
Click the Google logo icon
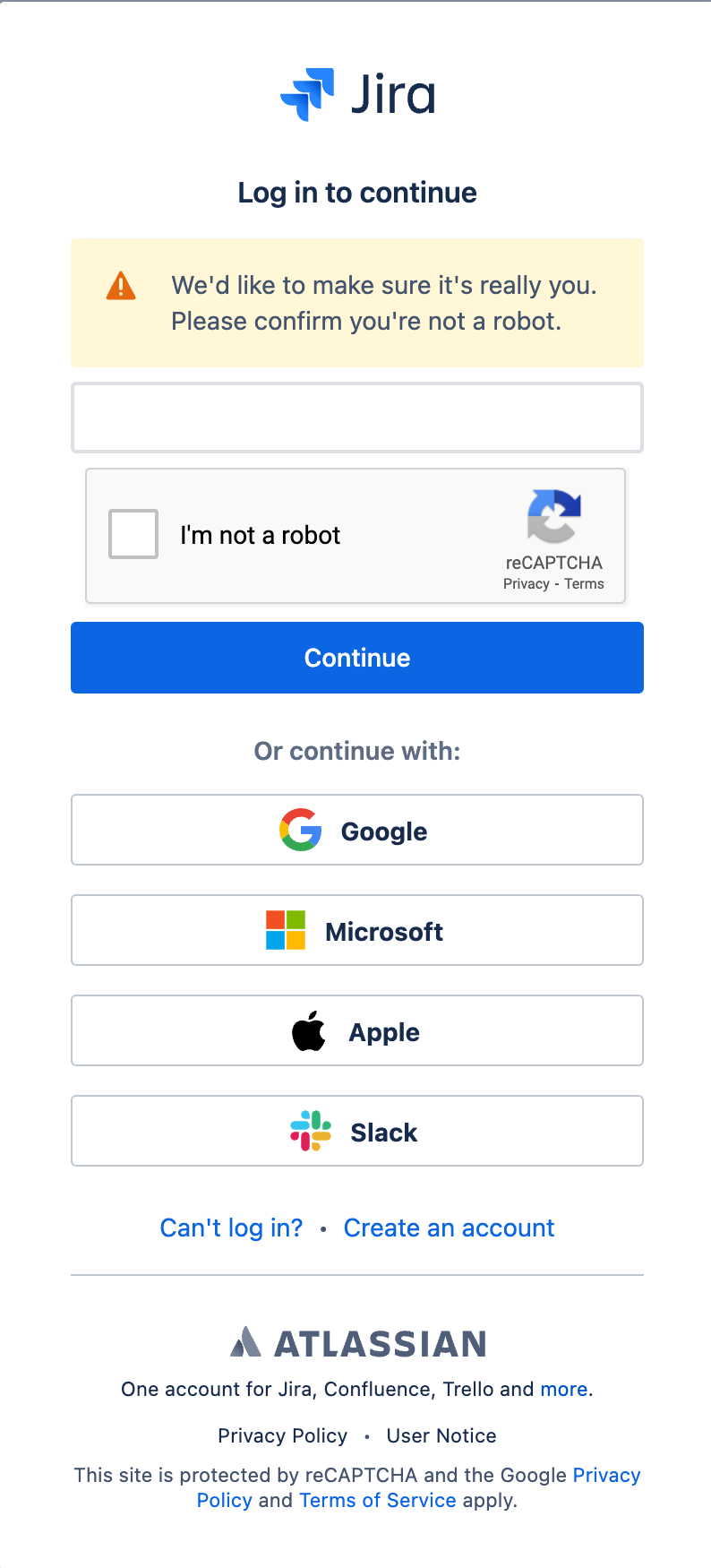(301, 830)
